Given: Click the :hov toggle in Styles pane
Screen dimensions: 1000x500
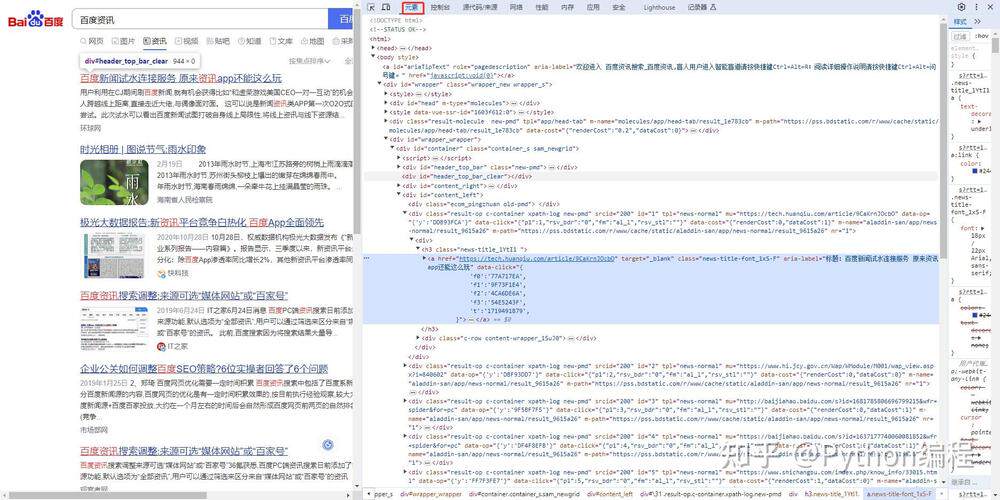Looking at the screenshot, I should click(982, 36).
